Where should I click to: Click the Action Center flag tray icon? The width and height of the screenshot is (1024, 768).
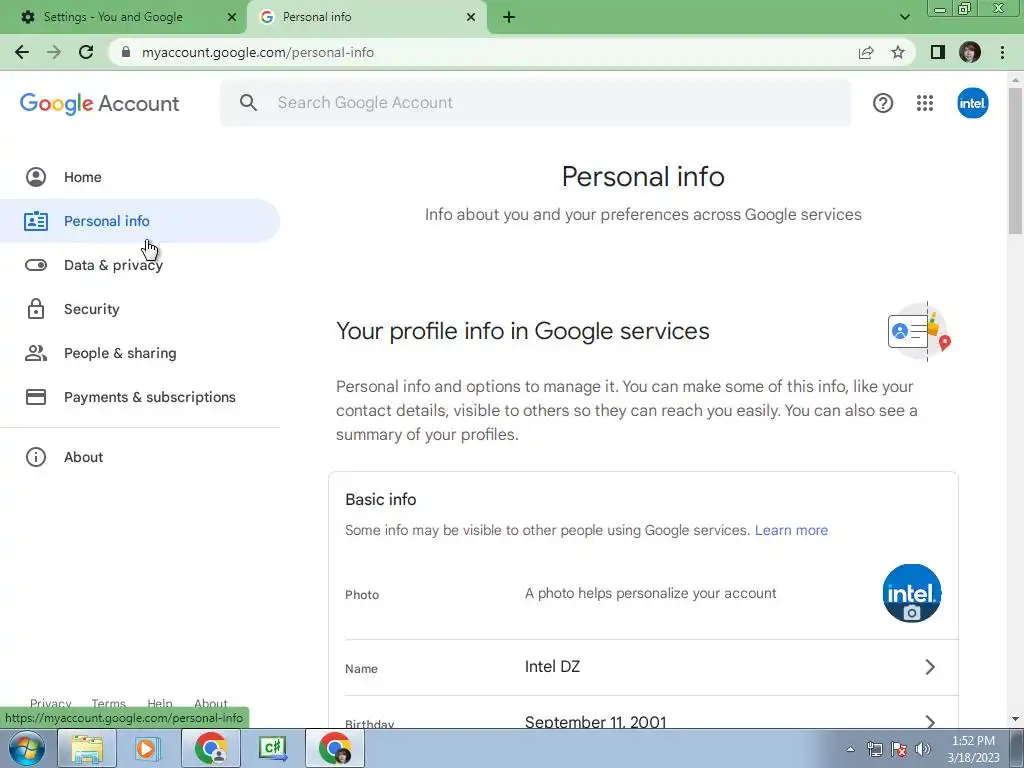tap(899, 749)
